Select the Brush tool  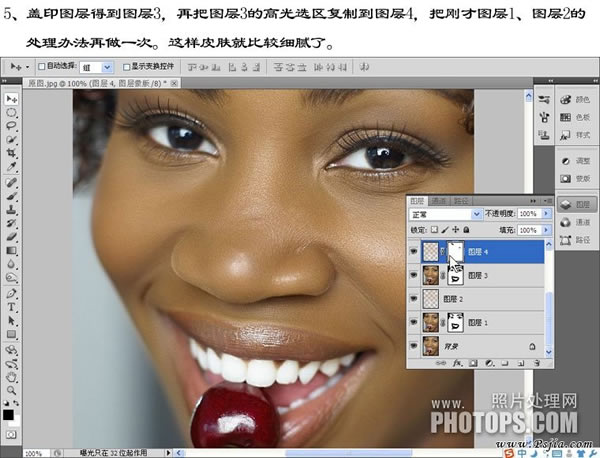click(11, 196)
